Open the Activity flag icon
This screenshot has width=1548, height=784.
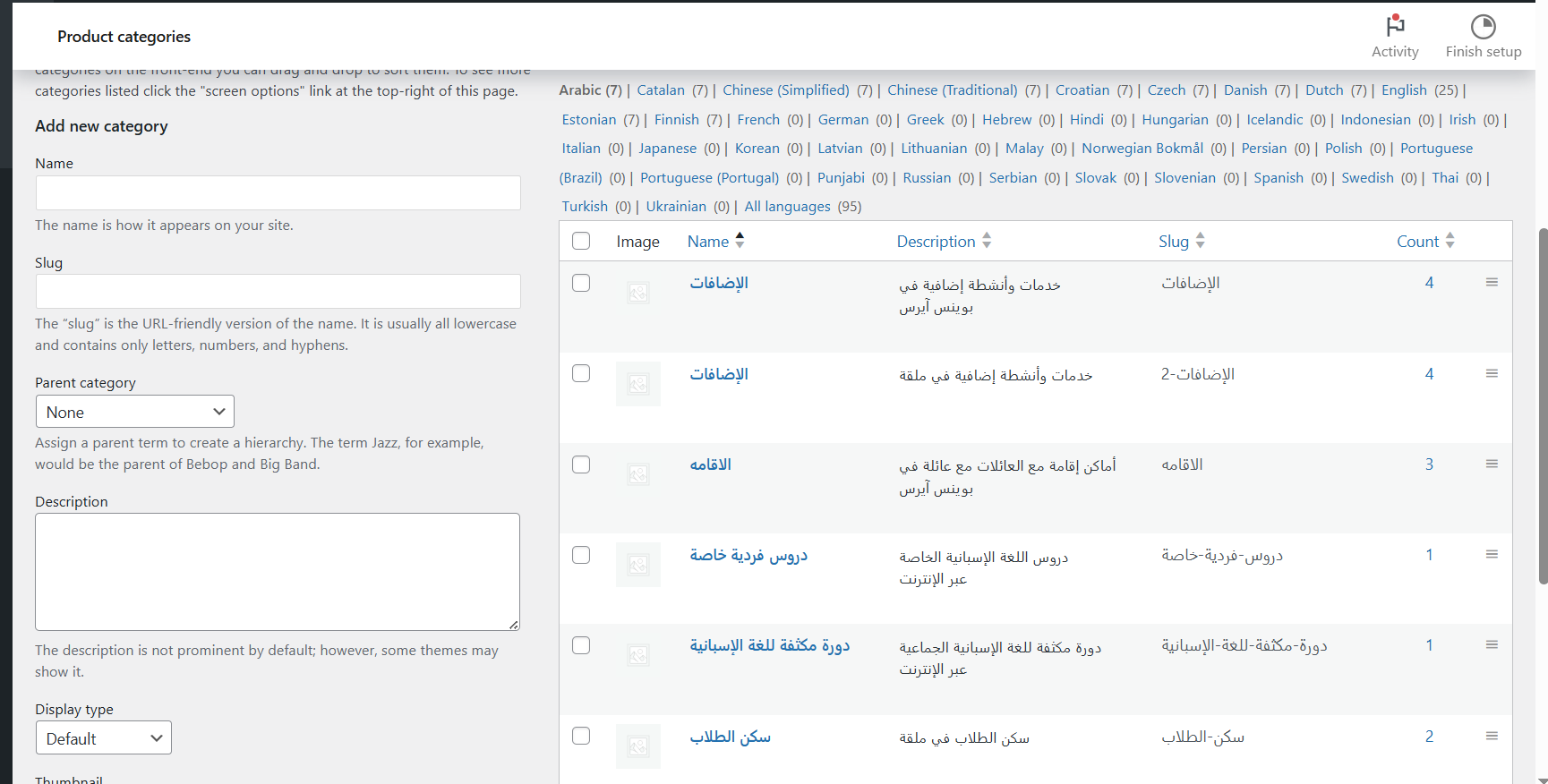(x=1394, y=26)
